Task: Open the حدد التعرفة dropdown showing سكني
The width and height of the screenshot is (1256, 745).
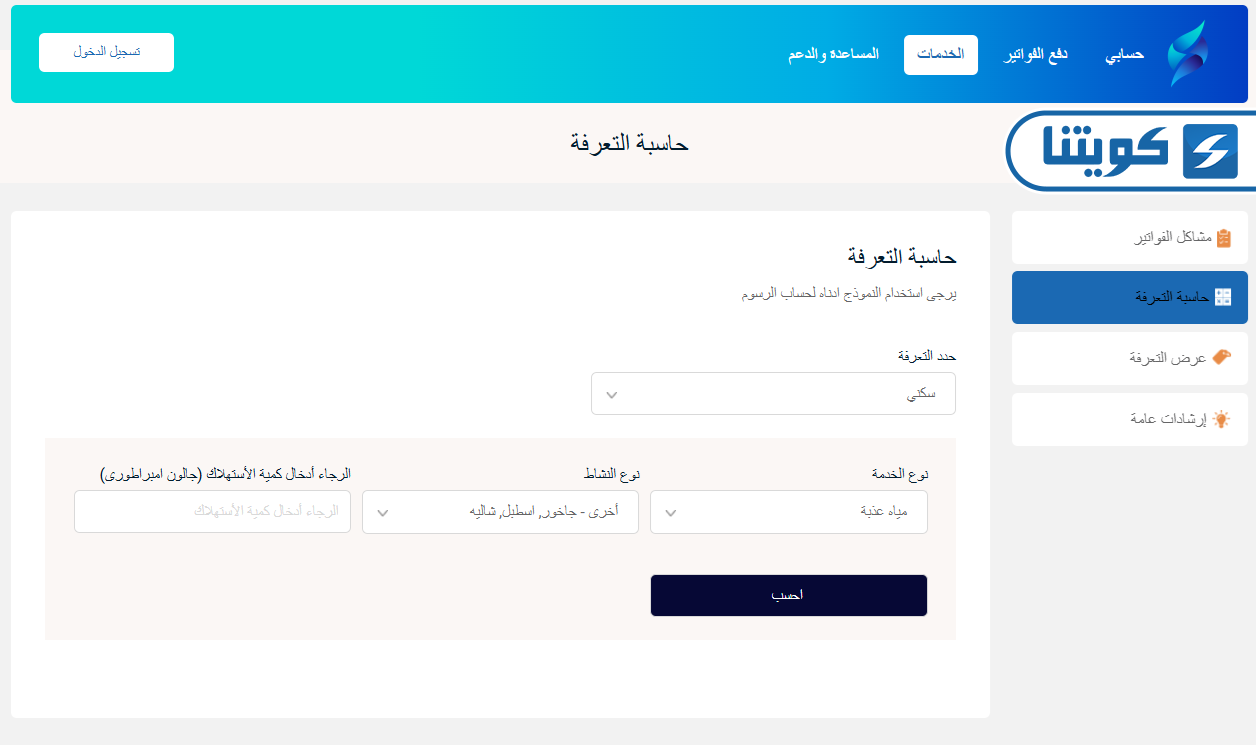Action: coord(773,394)
